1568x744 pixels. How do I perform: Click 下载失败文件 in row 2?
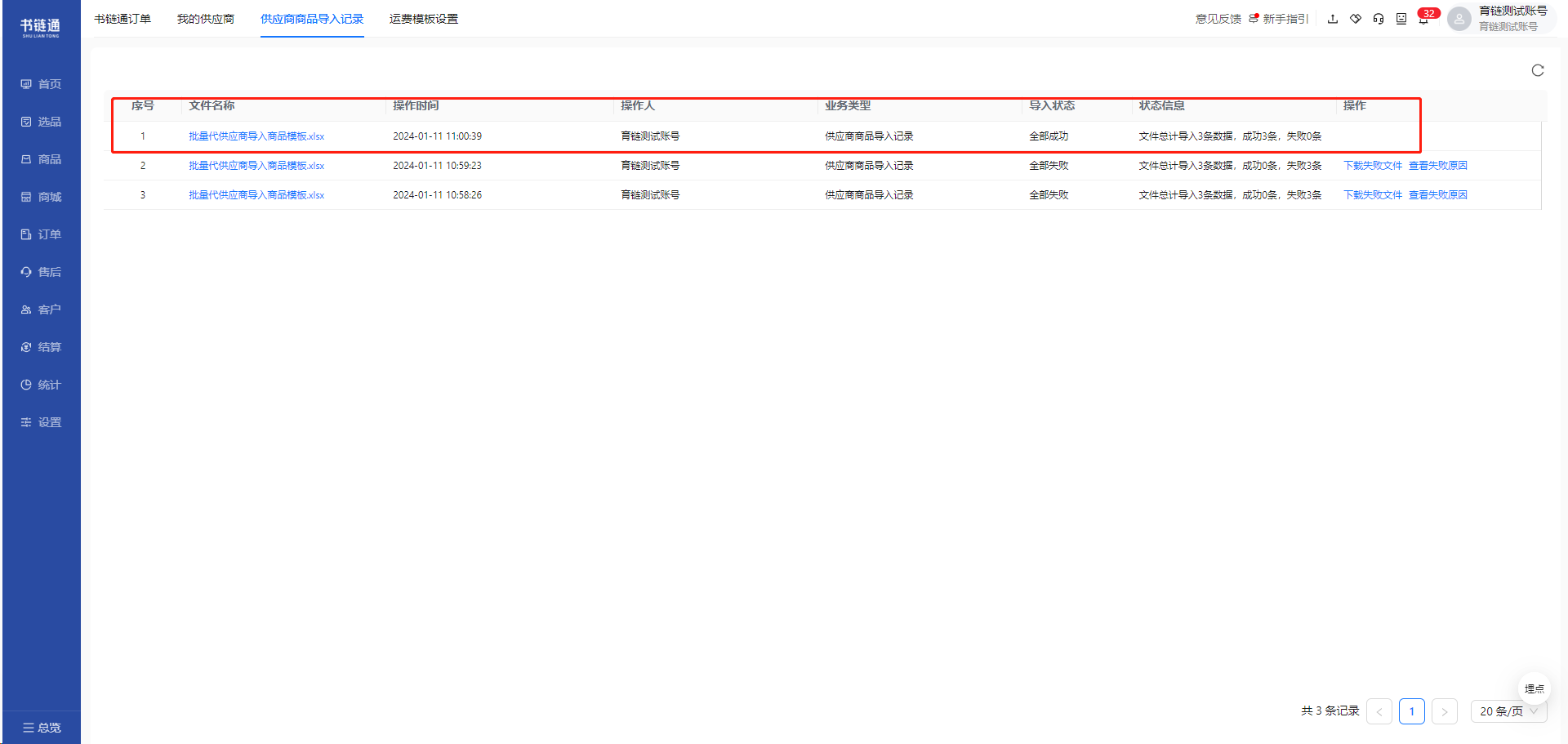(x=1373, y=166)
